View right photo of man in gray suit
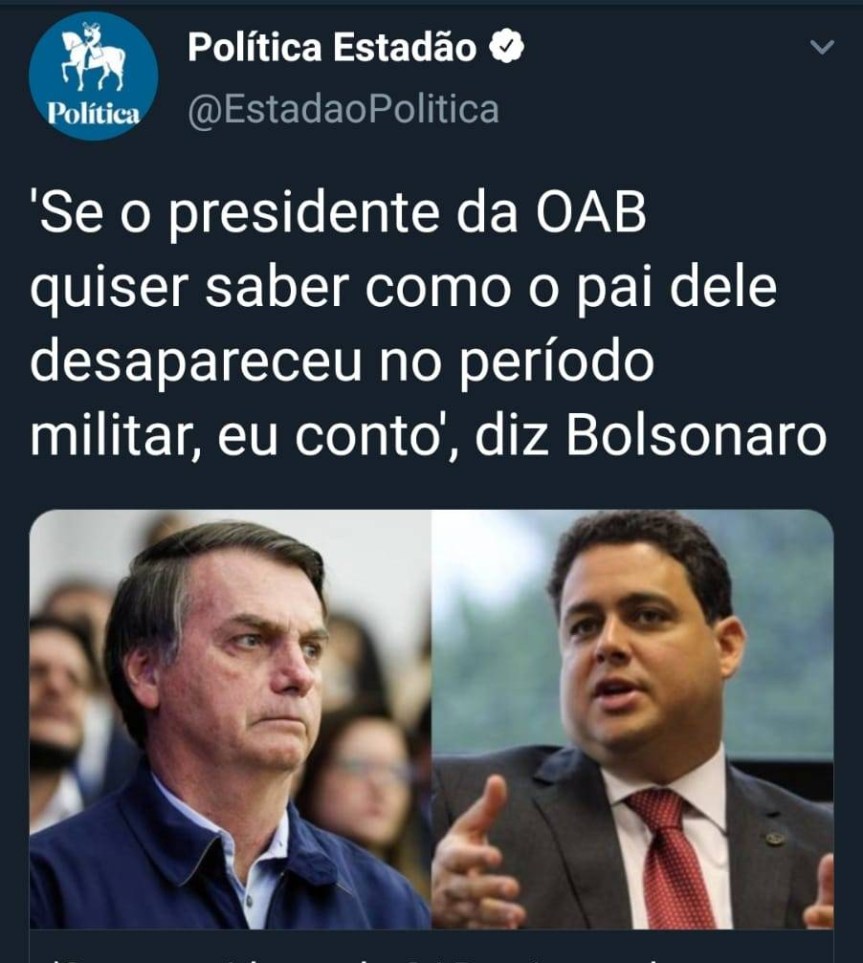The image size is (863, 963). pos(633,719)
